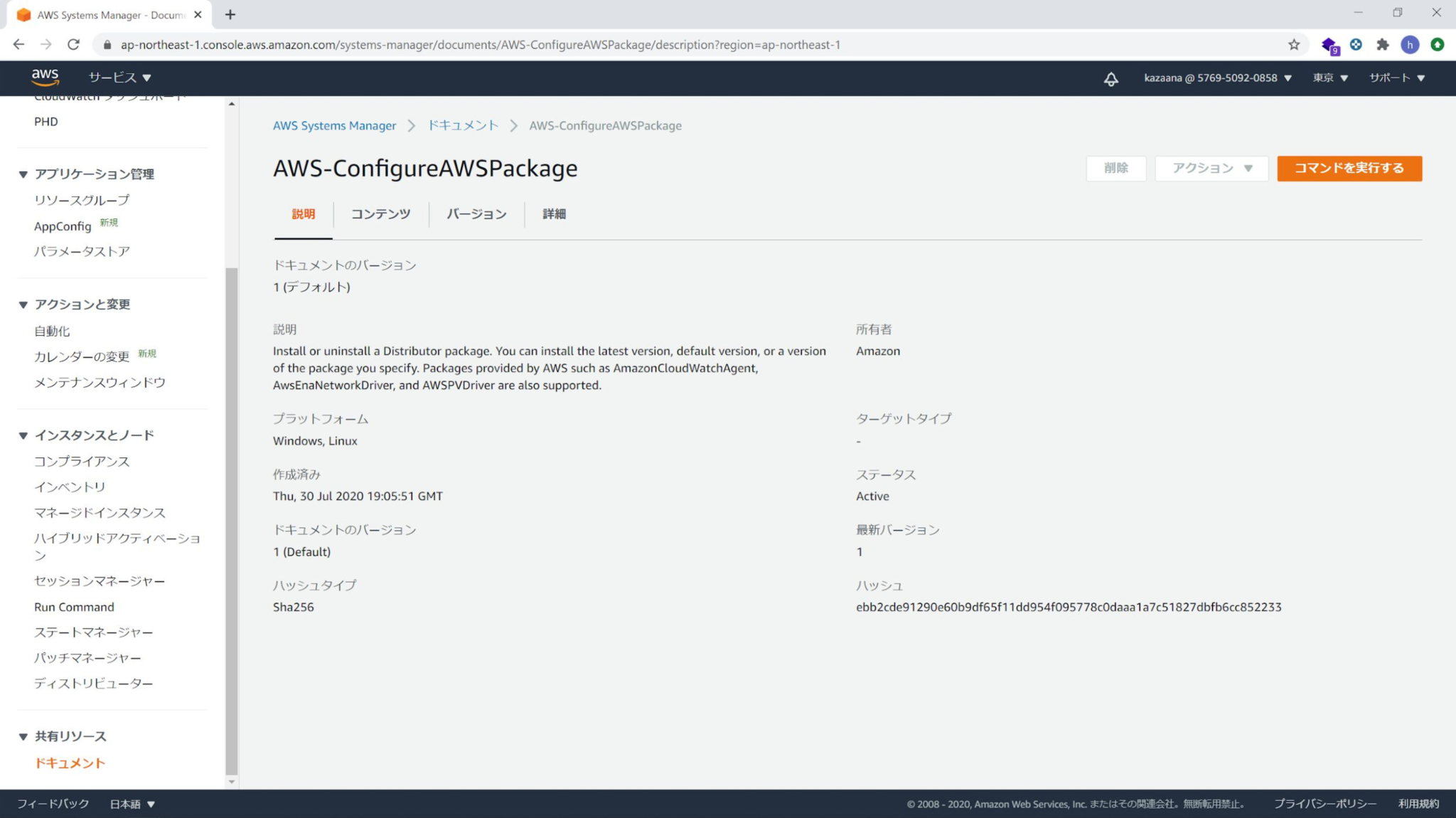Open the blue compass-style extension icon

(x=1356, y=44)
